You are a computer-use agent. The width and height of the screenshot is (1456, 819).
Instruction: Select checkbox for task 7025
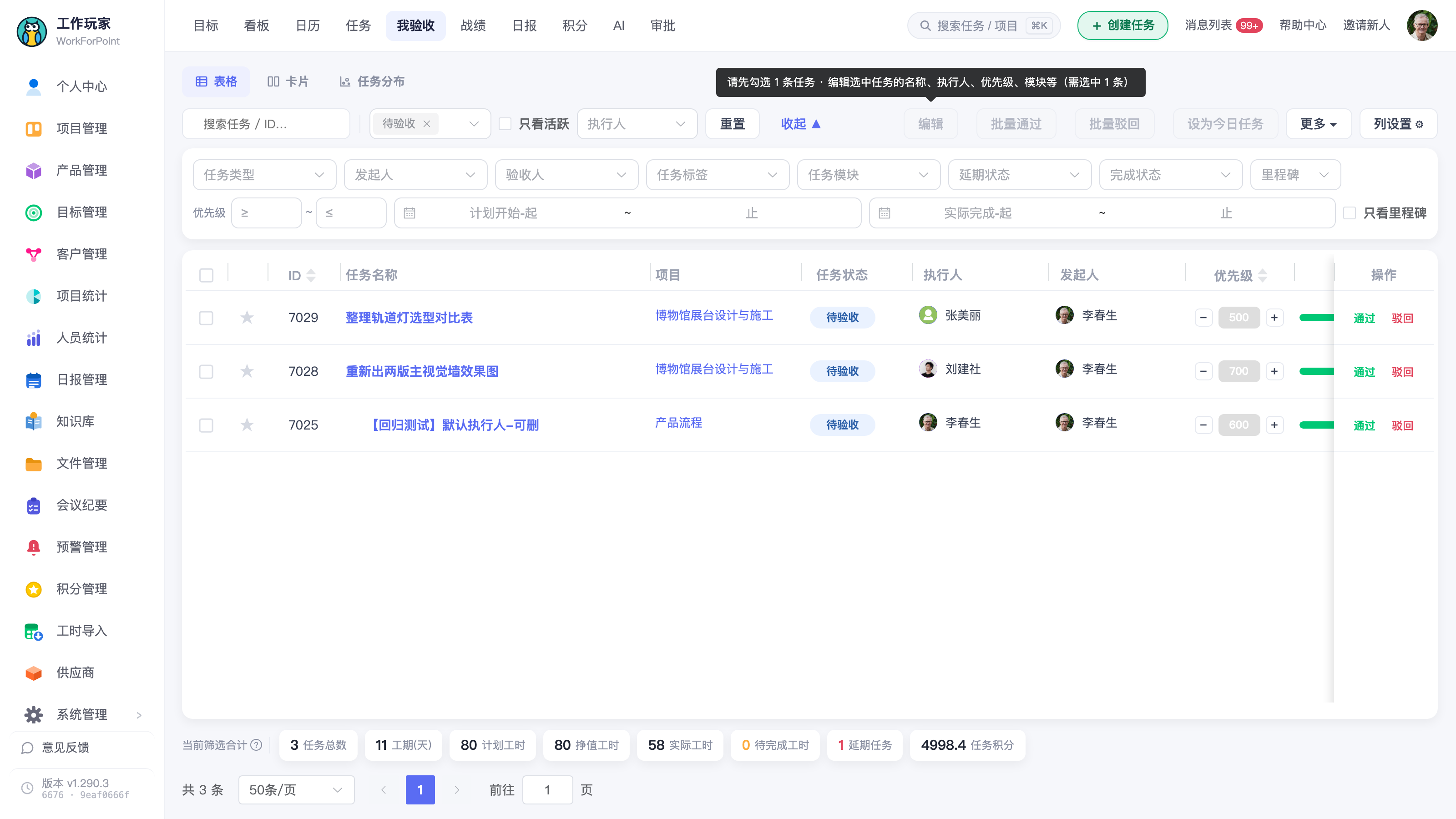click(206, 425)
